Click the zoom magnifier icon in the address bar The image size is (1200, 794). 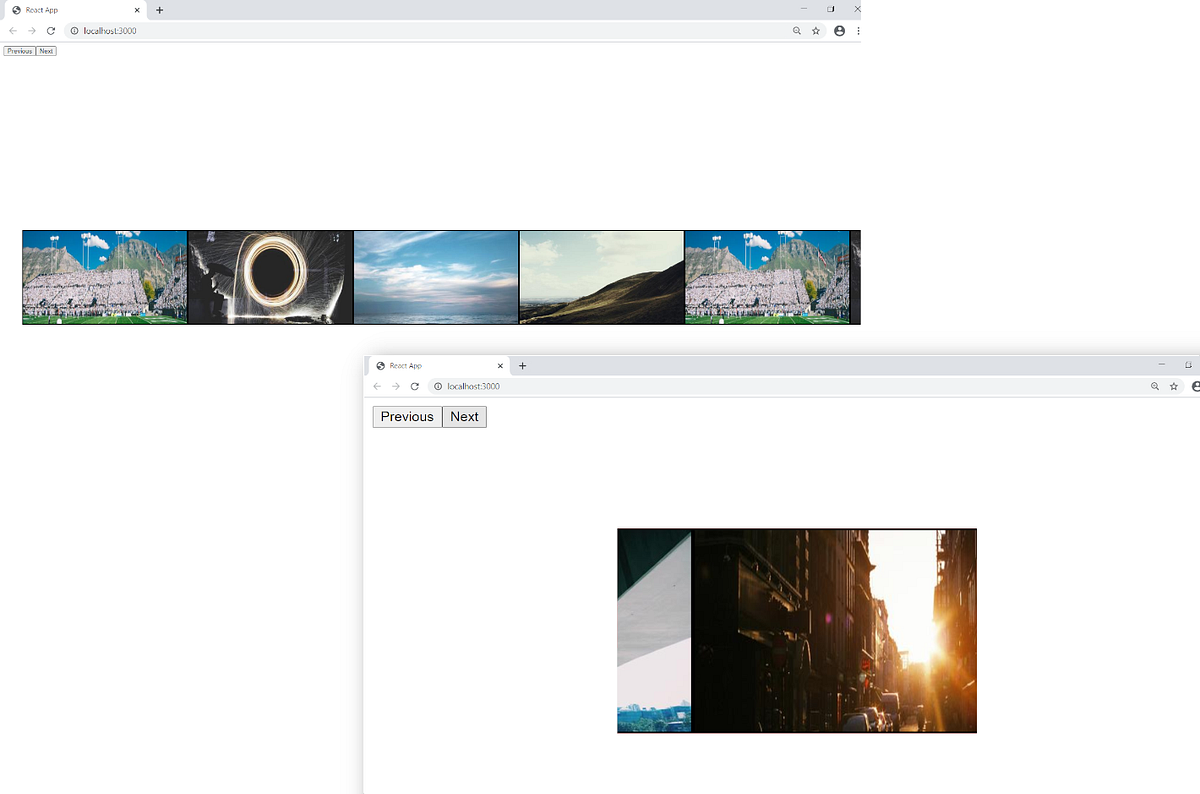pos(796,30)
